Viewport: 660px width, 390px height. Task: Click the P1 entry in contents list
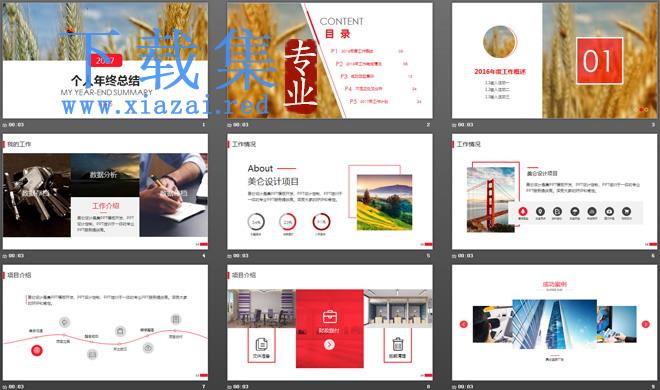(352, 51)
